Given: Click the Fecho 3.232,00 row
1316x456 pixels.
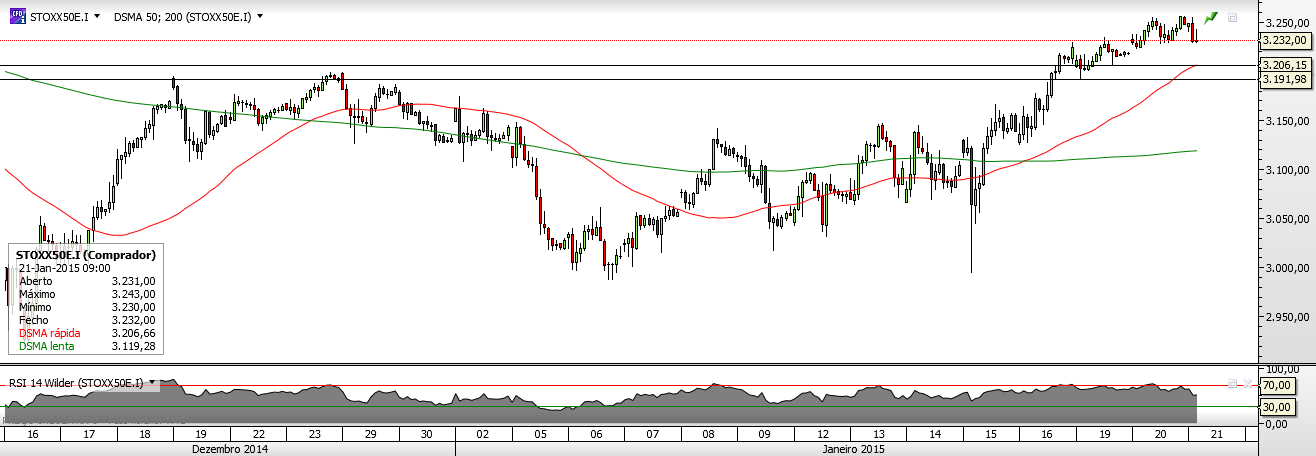Looking at the screenshot, I should (x=86, y=320).
